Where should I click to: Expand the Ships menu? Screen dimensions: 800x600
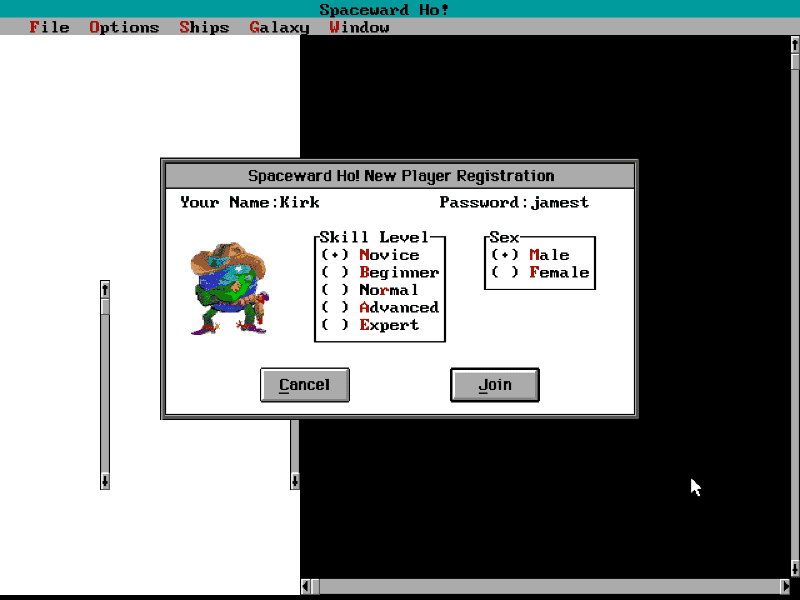204,27
